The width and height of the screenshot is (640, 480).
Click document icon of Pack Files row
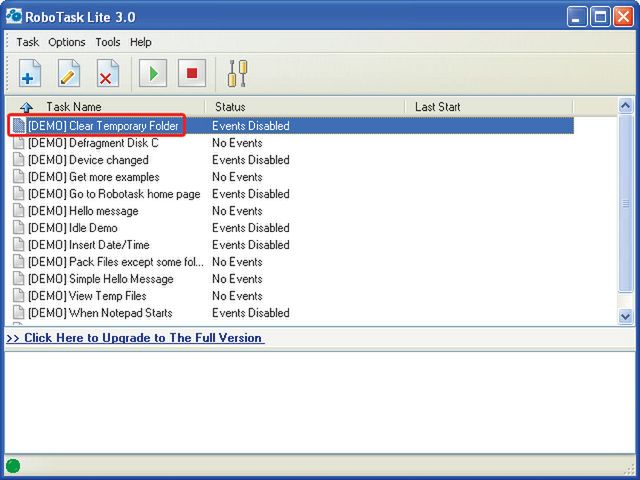(18, 262)
